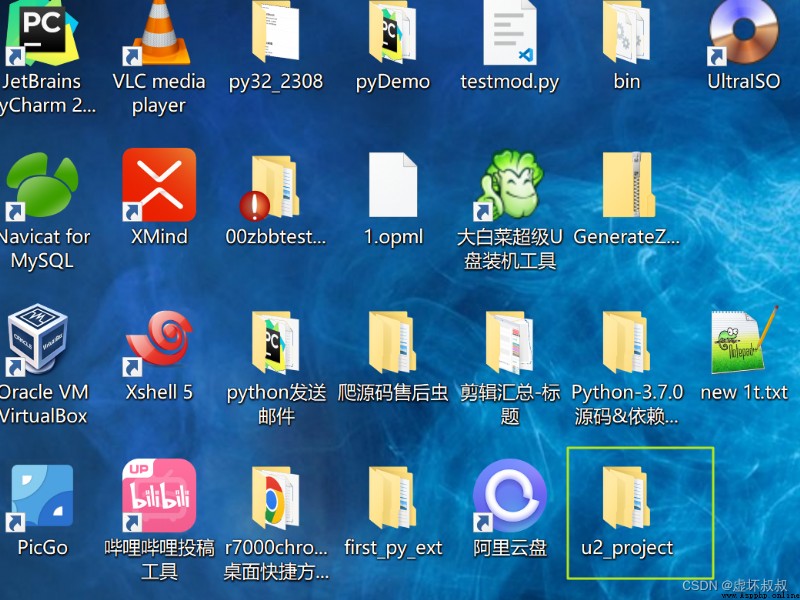Select the r7000chro Chrome folder icon
Screen dimensions: 800x600
(276, 497)
